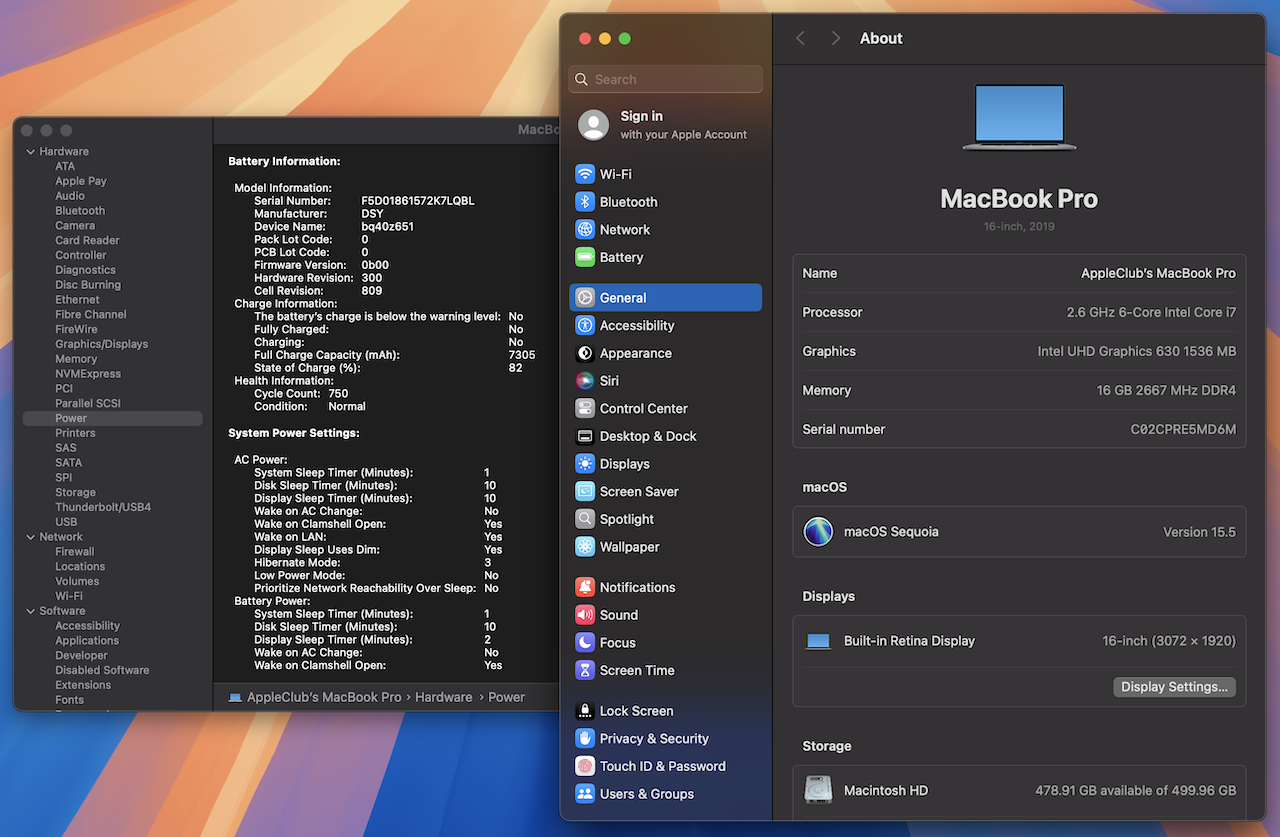
Task: Go forward using the About forward arrow
Action: tap(836, 38)
